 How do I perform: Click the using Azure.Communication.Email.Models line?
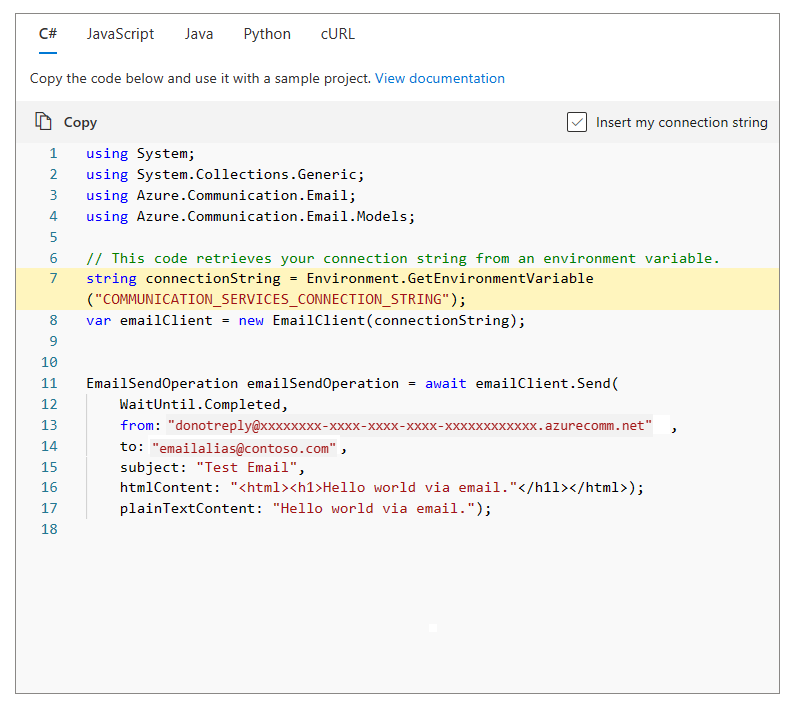(x=250, y=216)
